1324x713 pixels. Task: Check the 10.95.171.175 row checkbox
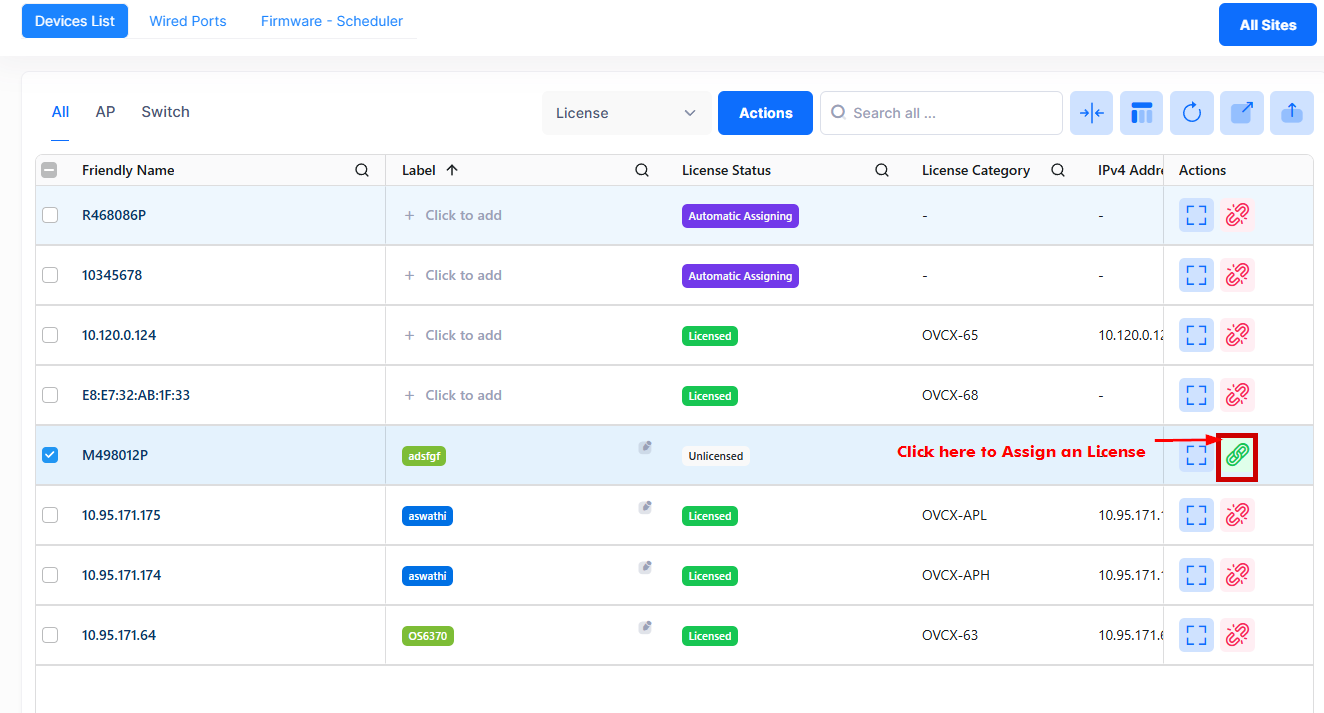tap(50, 515)
